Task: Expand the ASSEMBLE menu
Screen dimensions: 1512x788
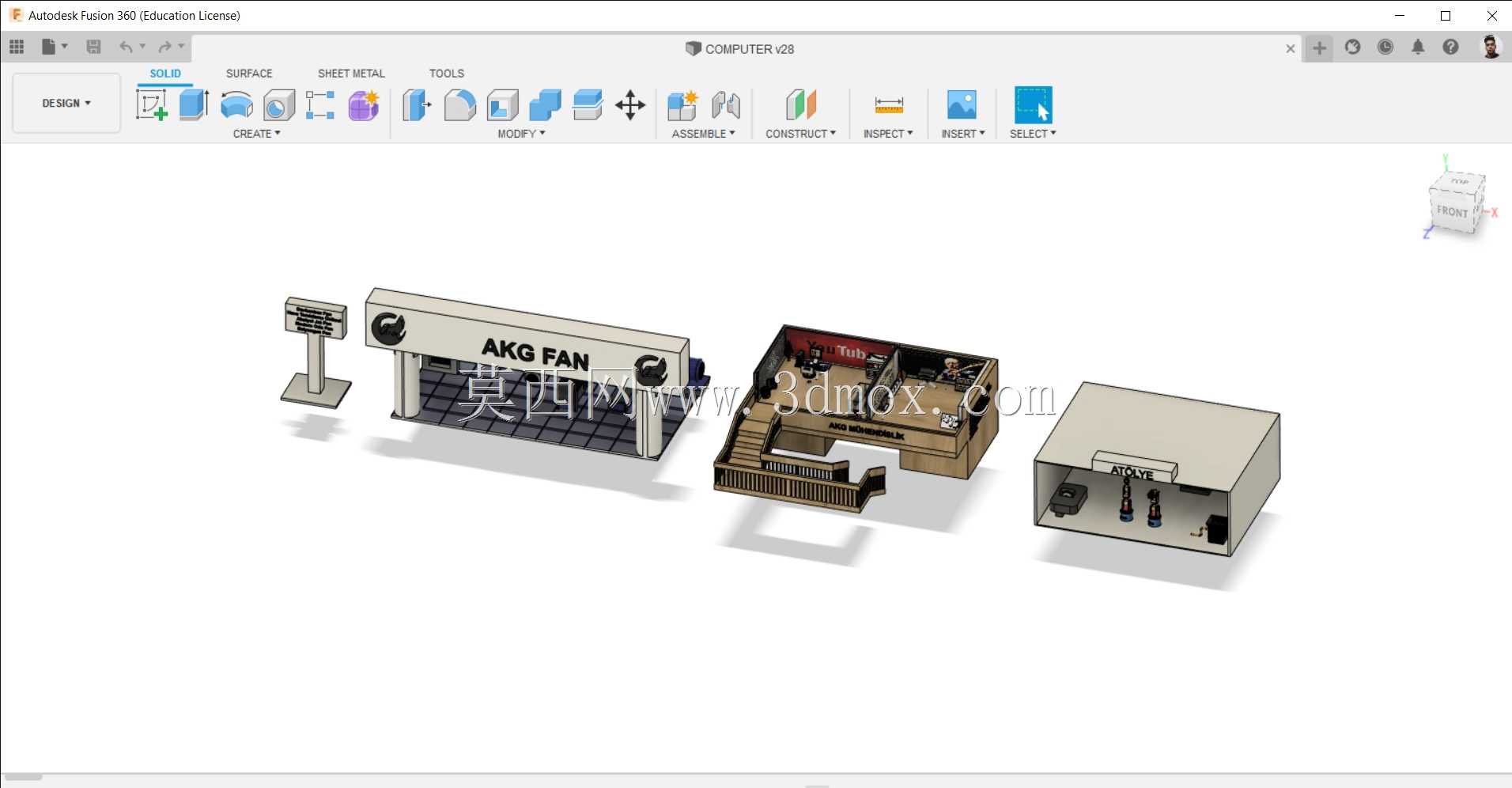Action: (703, 134)
